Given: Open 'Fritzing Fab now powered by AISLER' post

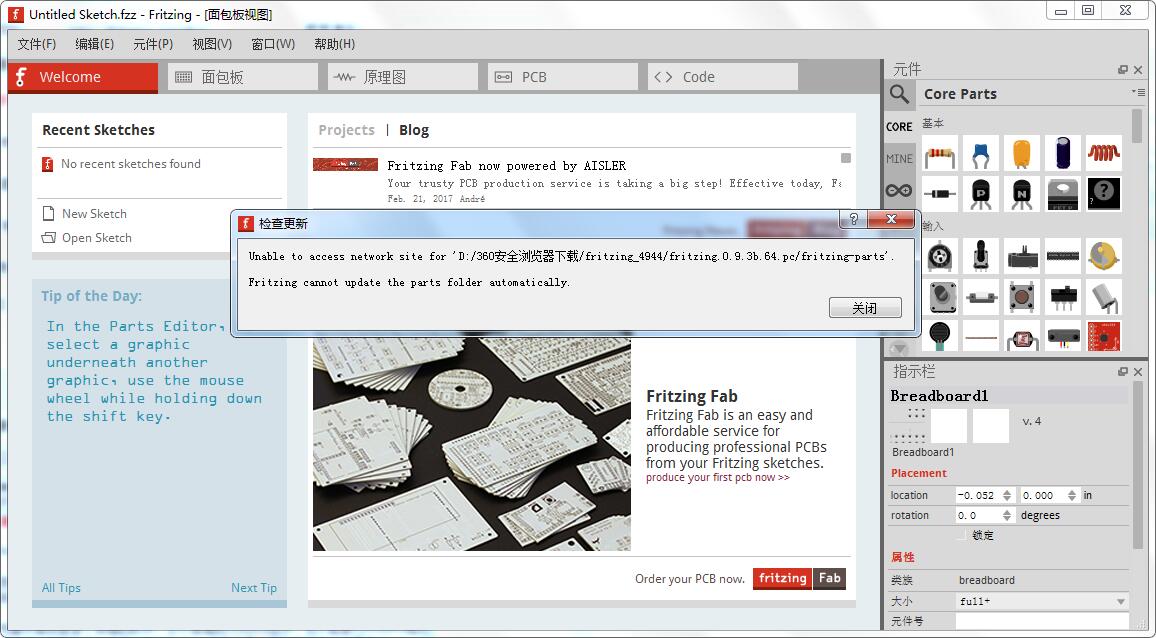Looking at the screenshot, I should [x=506, y=165].
